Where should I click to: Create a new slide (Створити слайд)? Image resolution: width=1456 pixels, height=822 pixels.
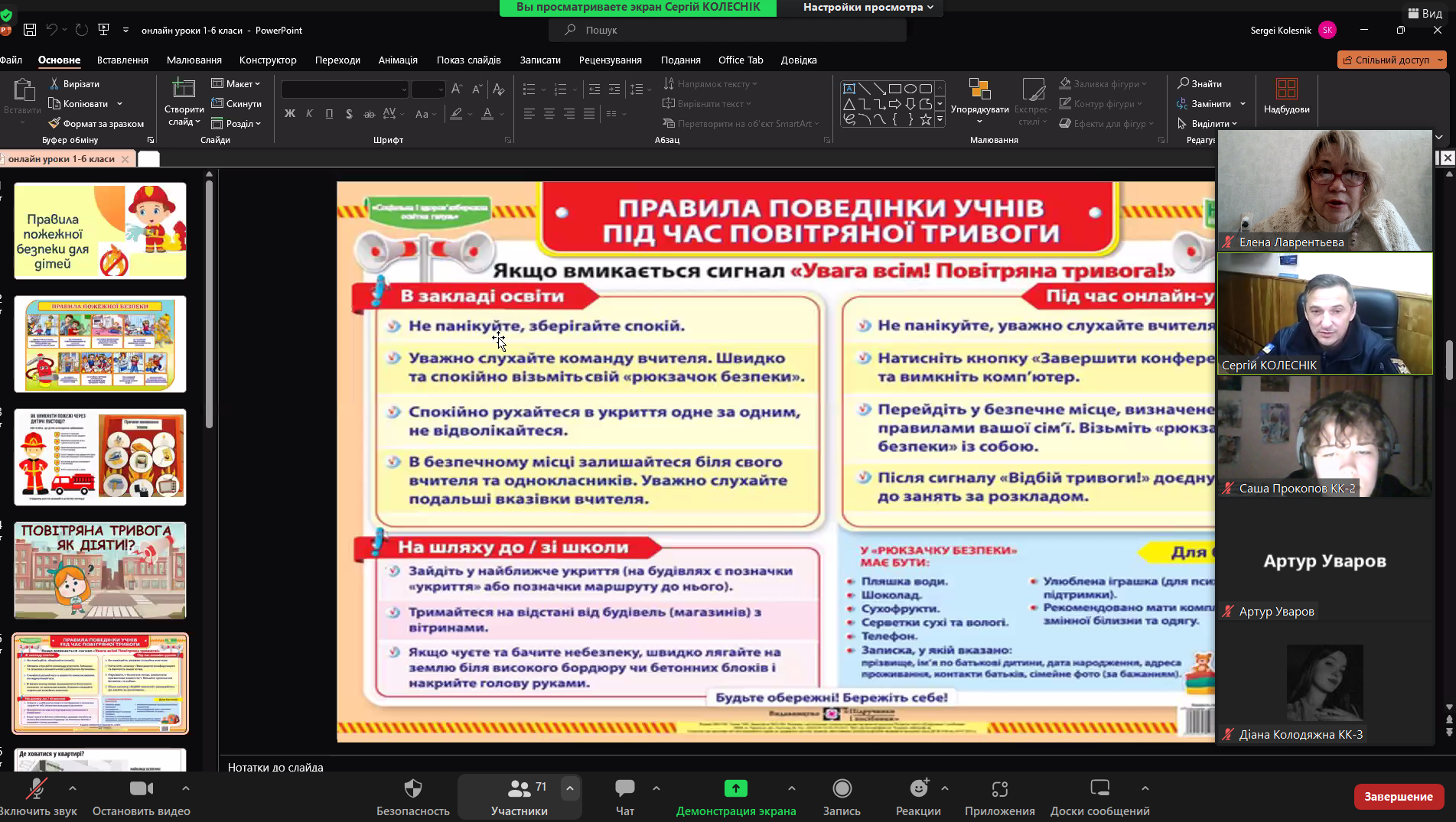click(x=184, y=102)
